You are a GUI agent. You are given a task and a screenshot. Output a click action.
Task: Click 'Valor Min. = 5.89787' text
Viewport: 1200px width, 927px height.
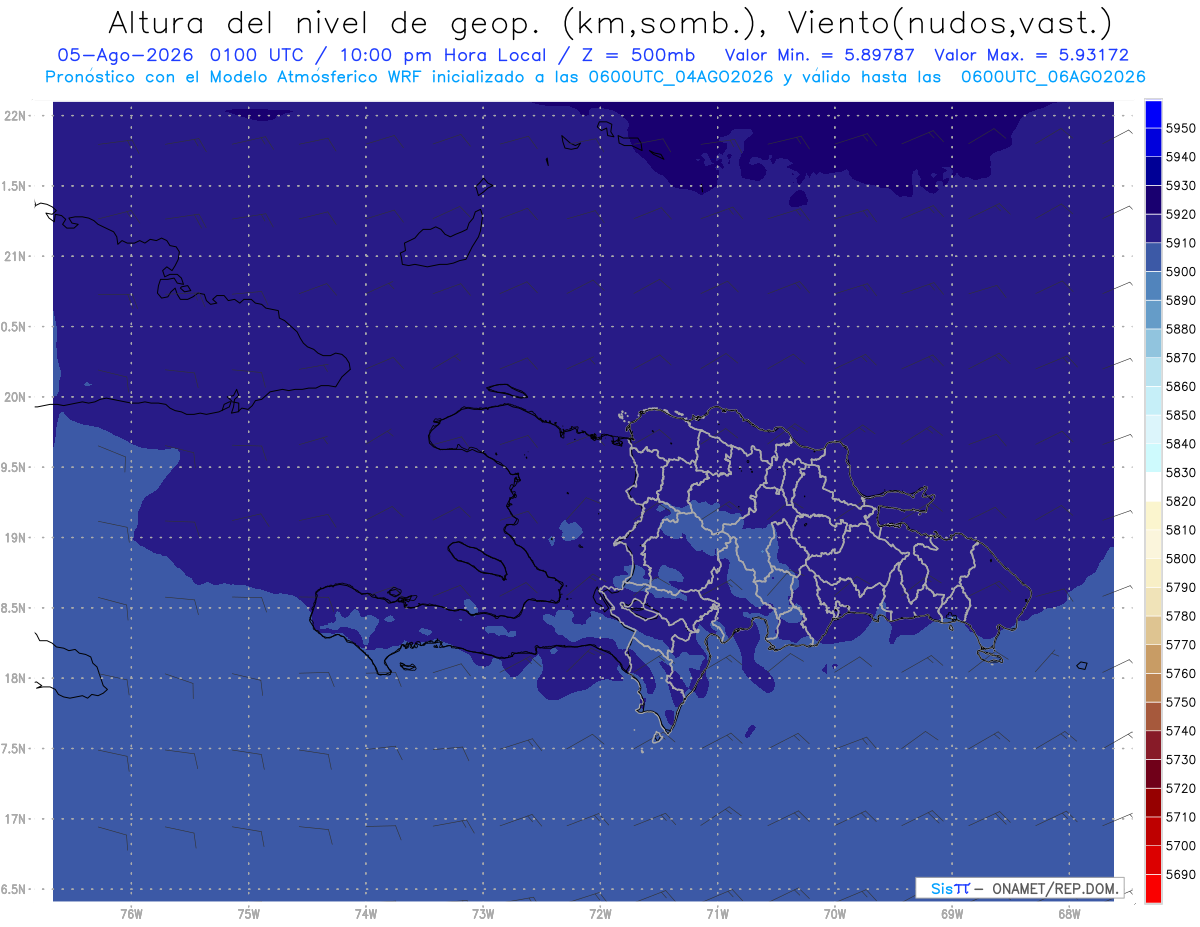coord(821,55)
